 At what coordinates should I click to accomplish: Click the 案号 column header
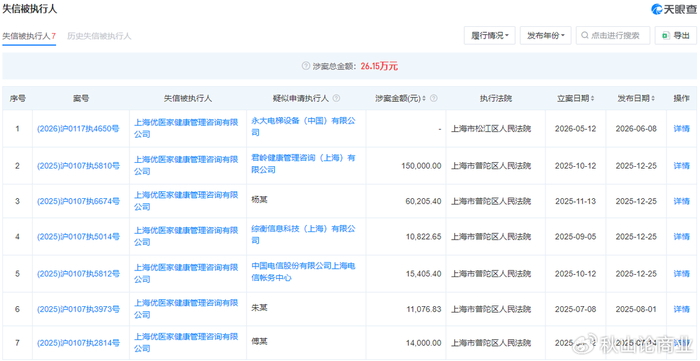coord(81,99)
